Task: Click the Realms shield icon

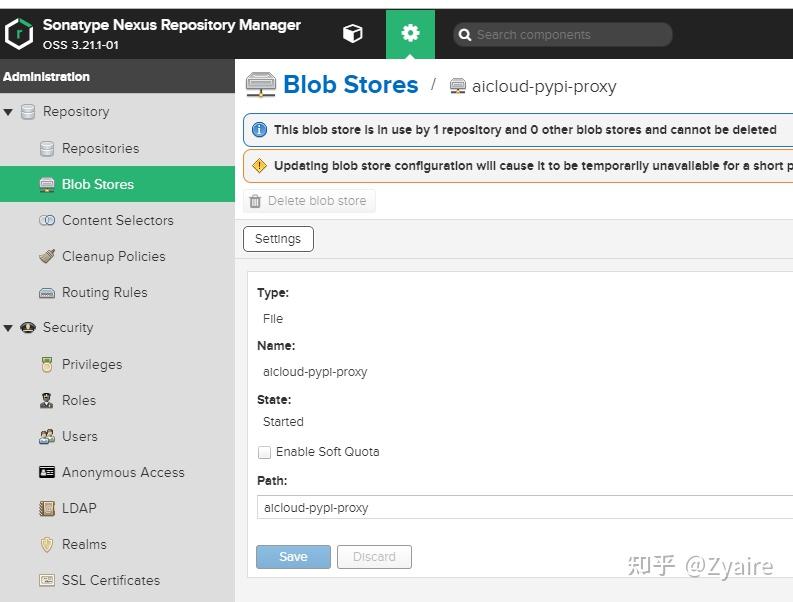Action: [47, 544]
